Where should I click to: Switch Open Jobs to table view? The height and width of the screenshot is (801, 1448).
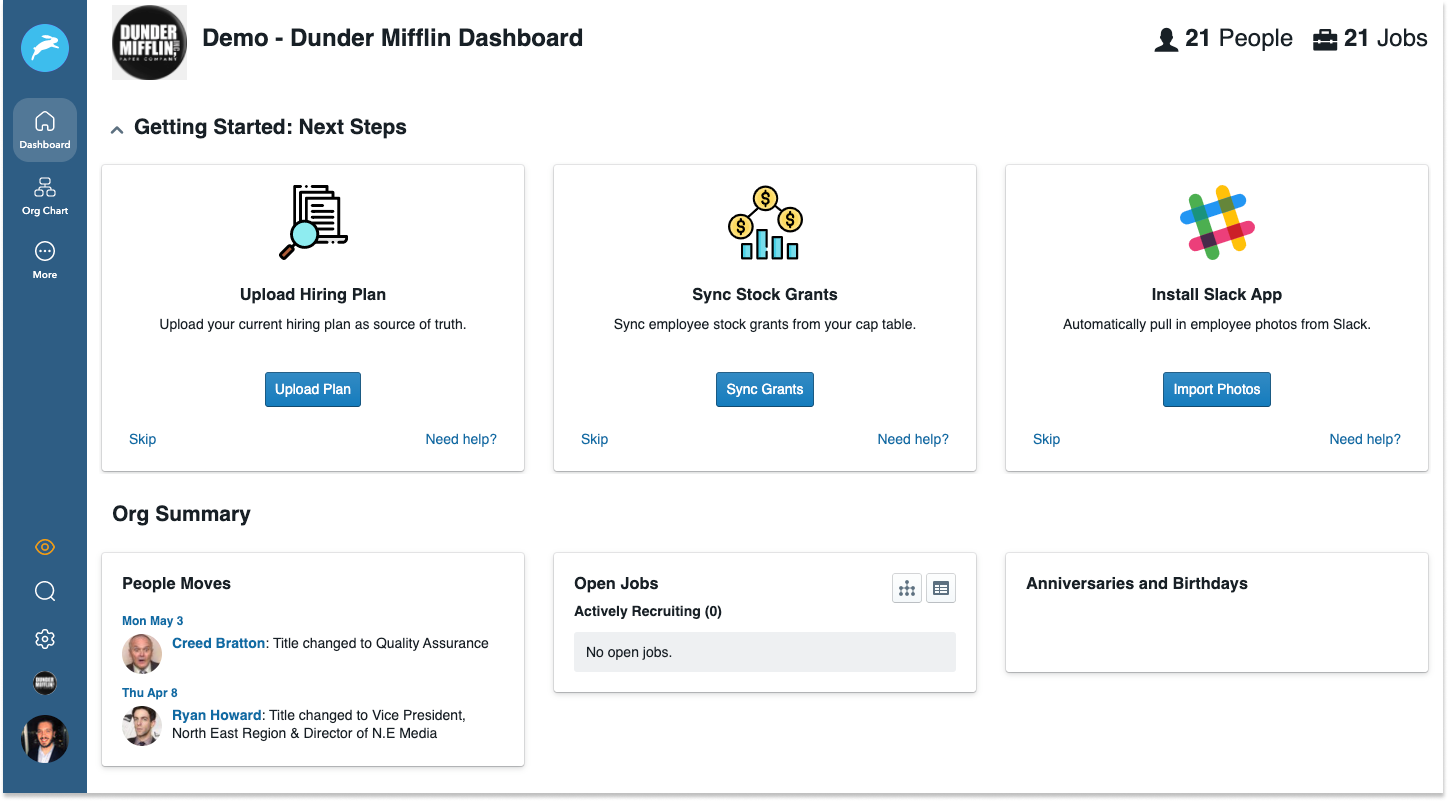[x=941, y=589]
